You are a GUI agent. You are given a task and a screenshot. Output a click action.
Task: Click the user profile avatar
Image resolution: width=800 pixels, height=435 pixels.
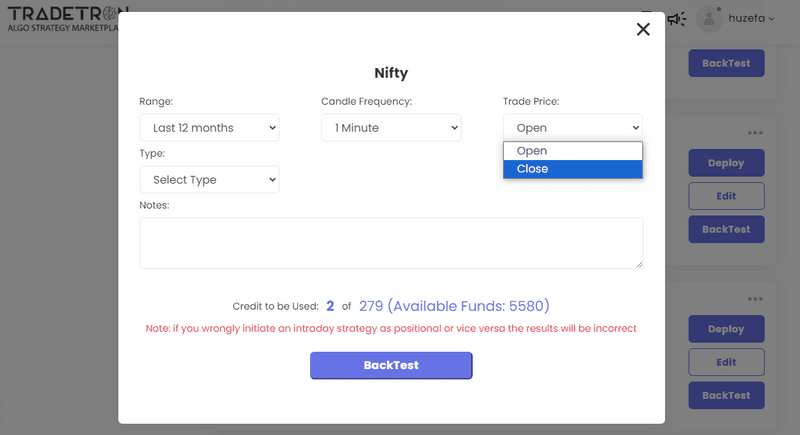coord(709,18)
